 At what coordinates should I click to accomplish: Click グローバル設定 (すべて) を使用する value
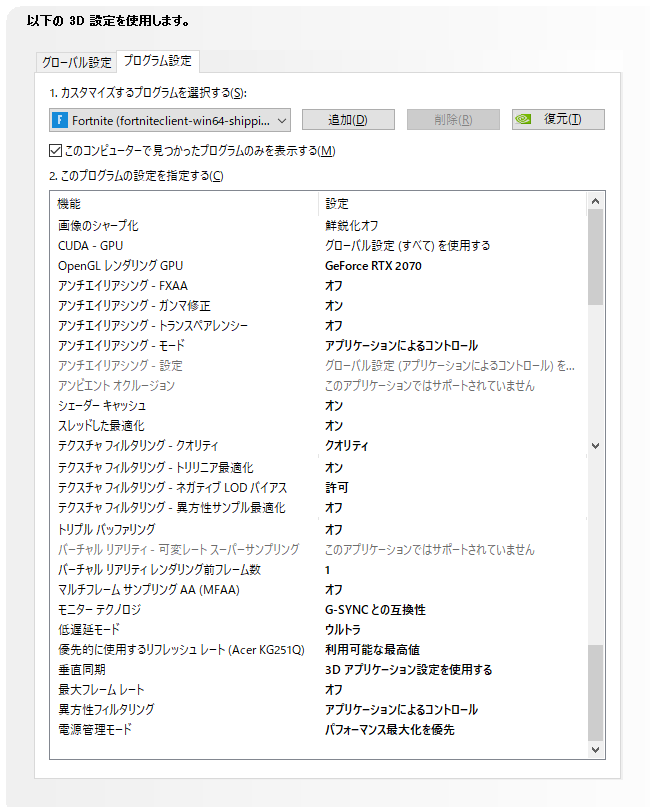[408, 245]
